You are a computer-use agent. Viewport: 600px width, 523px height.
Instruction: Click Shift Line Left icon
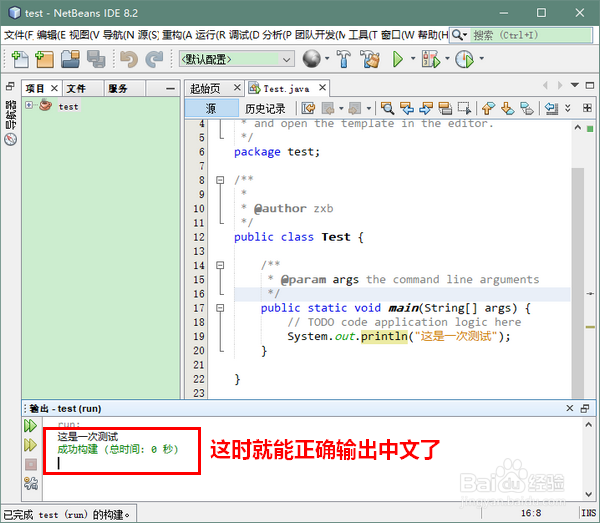[551, 109]
